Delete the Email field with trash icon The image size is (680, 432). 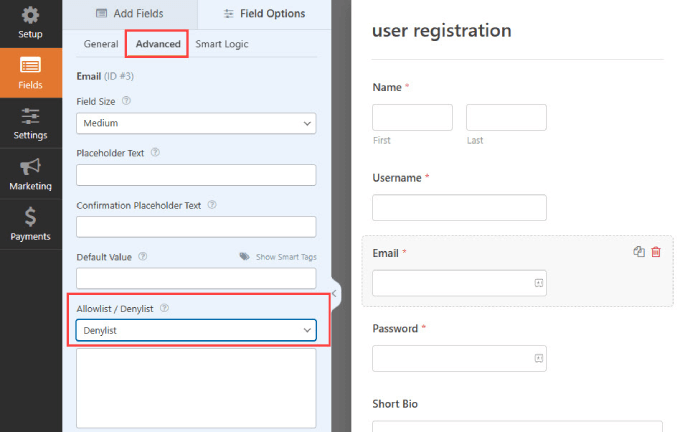coord(656,252)
